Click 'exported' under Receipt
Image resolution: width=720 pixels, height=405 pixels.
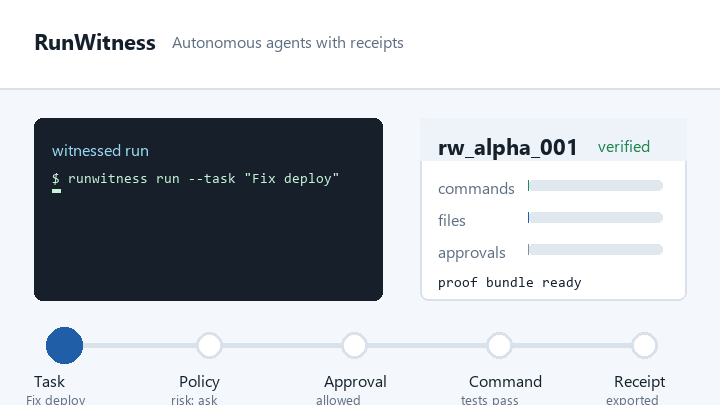632,399
